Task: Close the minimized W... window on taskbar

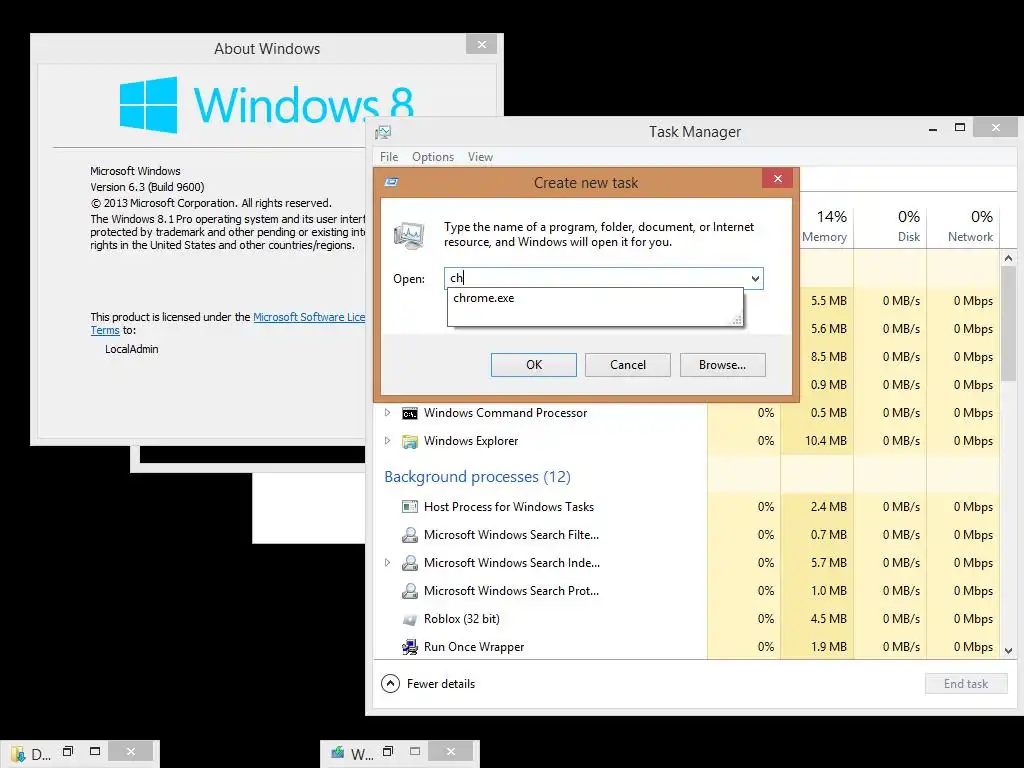Action: (451, 752)
